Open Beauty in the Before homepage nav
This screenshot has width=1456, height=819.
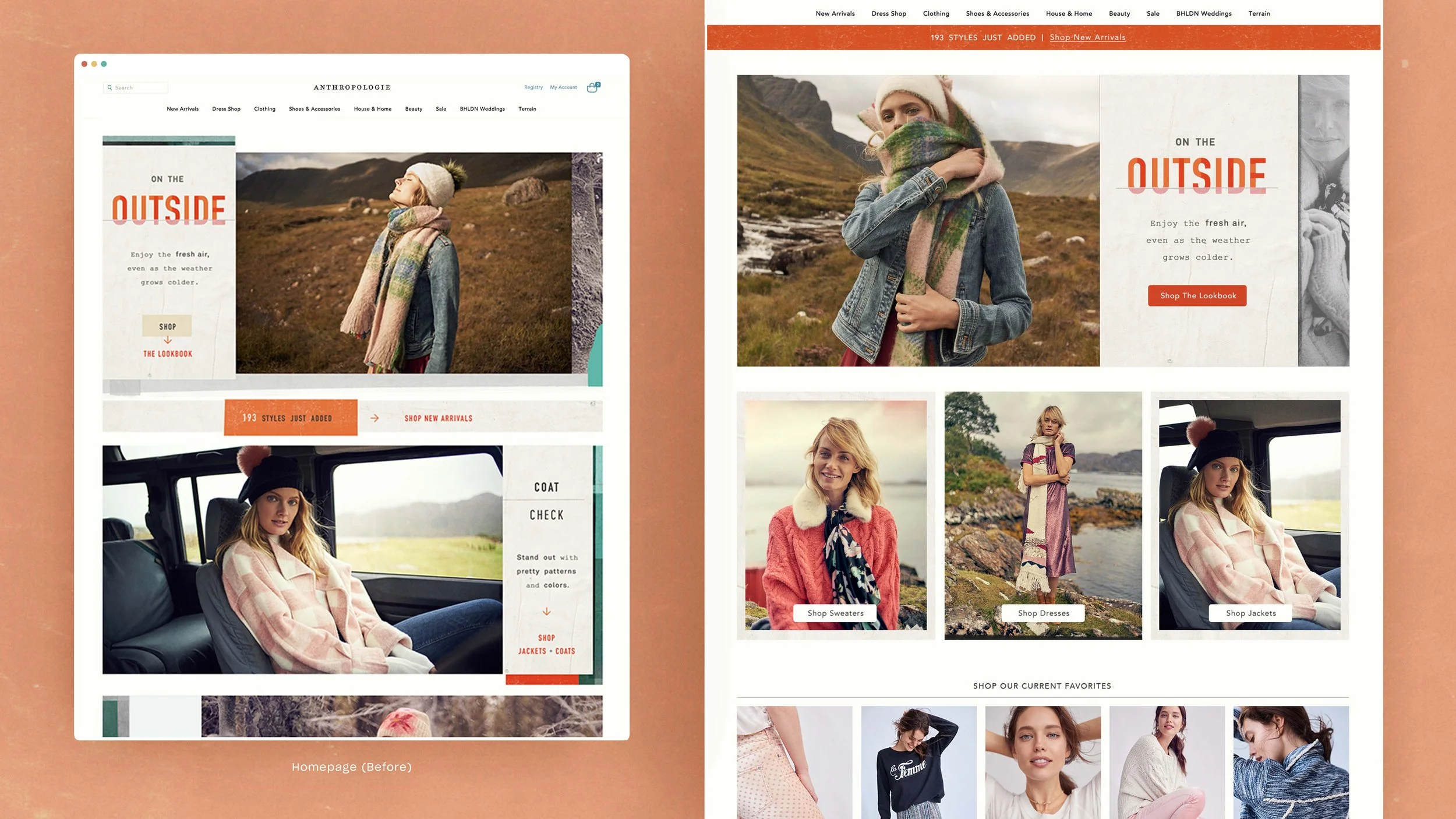(414, 109)
